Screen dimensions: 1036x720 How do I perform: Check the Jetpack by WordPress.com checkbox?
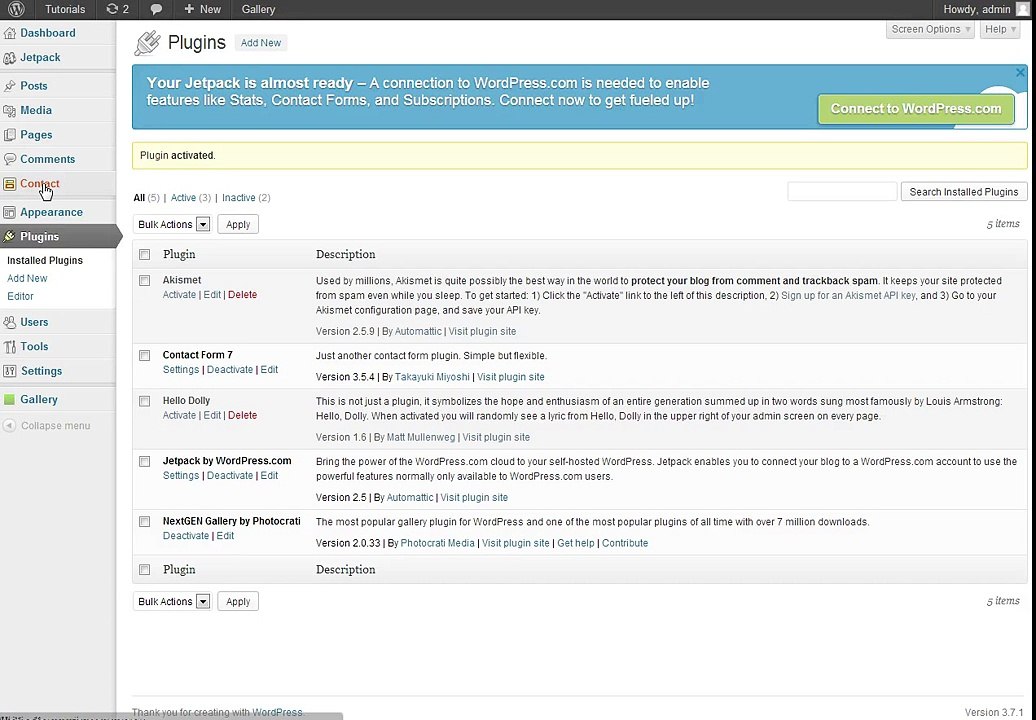(x=145, y=462)
